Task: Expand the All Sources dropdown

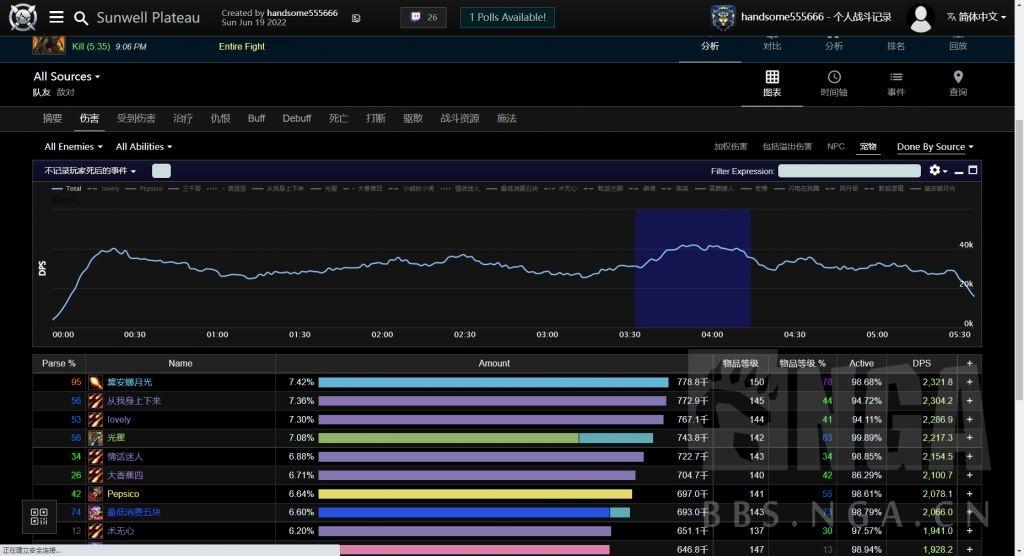Action: [66, 77]
